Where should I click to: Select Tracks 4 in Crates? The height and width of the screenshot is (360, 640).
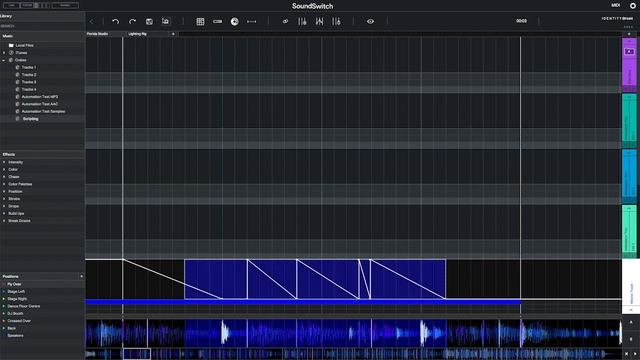pyautogui.click(x=29, y=89)
